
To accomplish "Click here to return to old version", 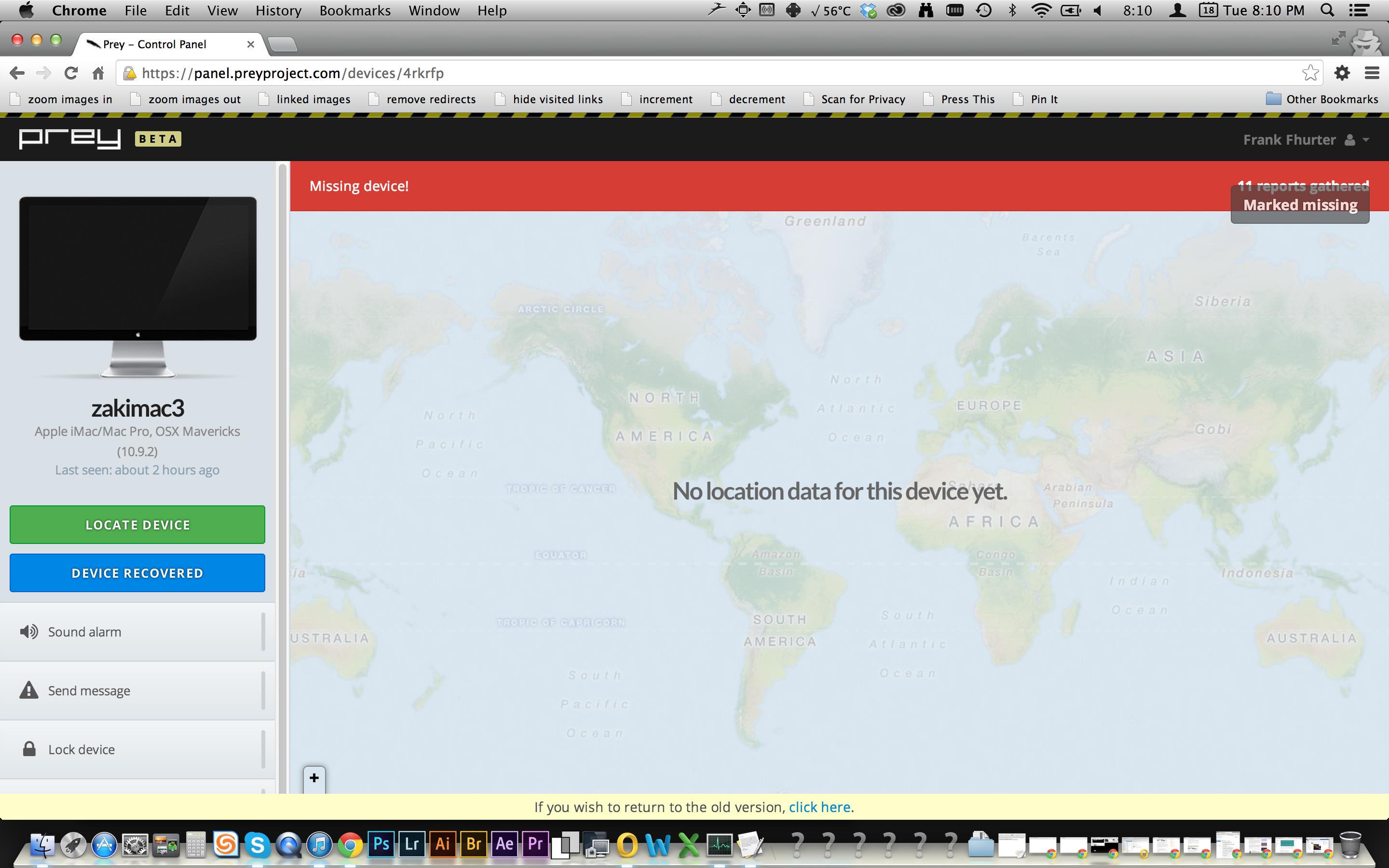I will click(818, 807).
